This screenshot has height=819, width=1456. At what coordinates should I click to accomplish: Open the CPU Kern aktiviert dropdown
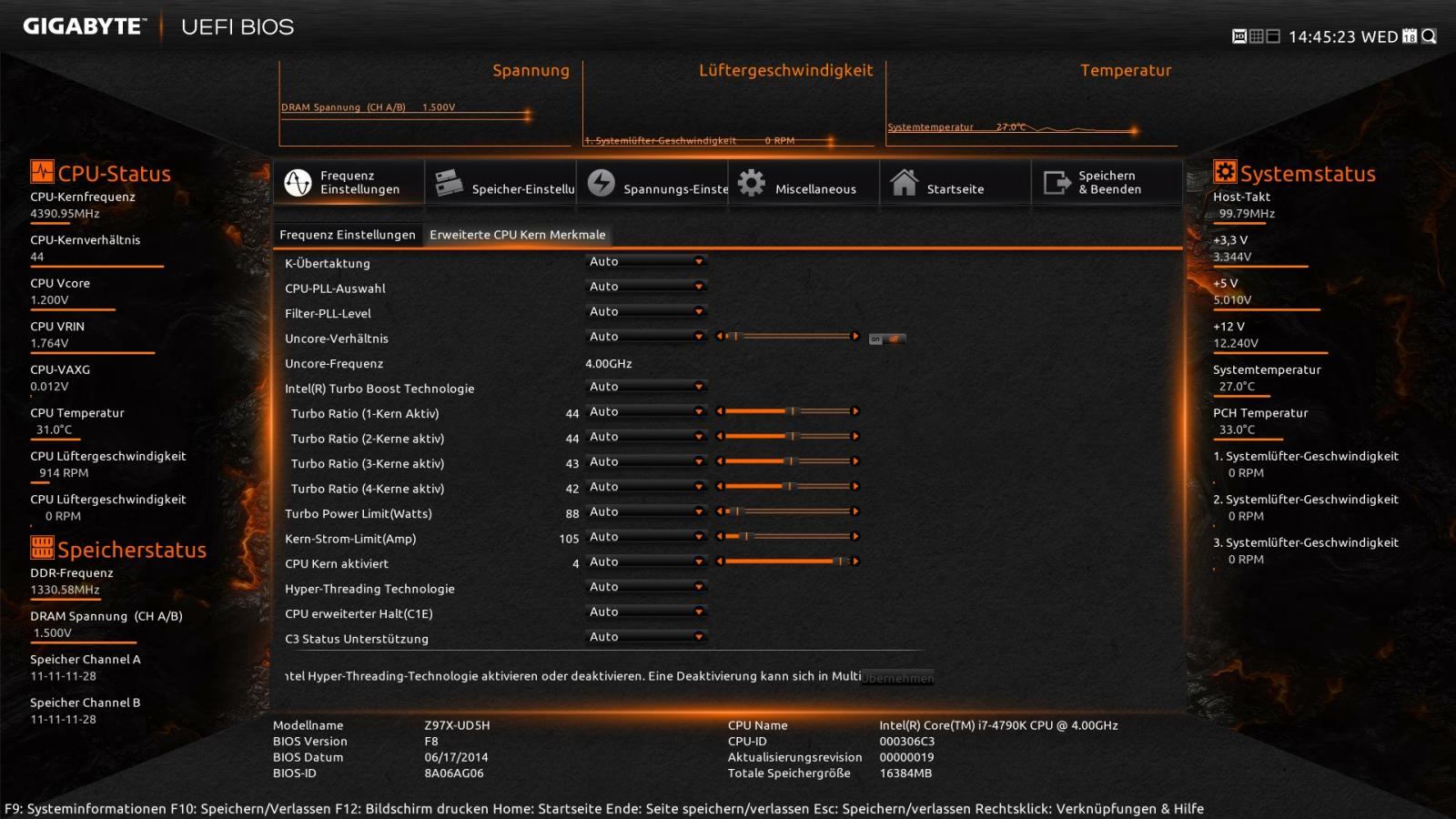(x=646, y=562)
